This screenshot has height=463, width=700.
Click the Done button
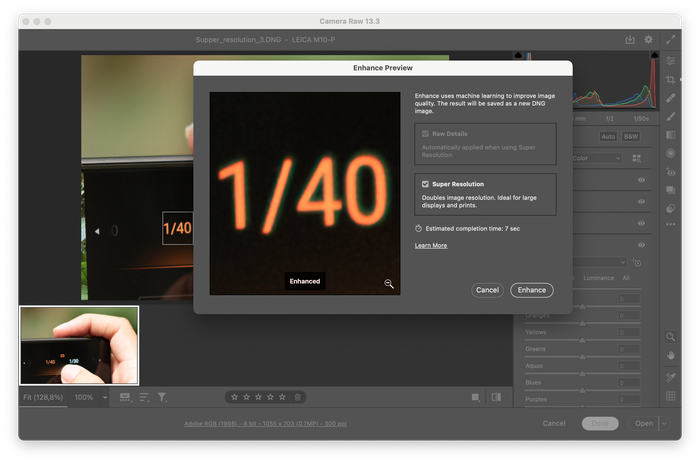tap(600, 423)
